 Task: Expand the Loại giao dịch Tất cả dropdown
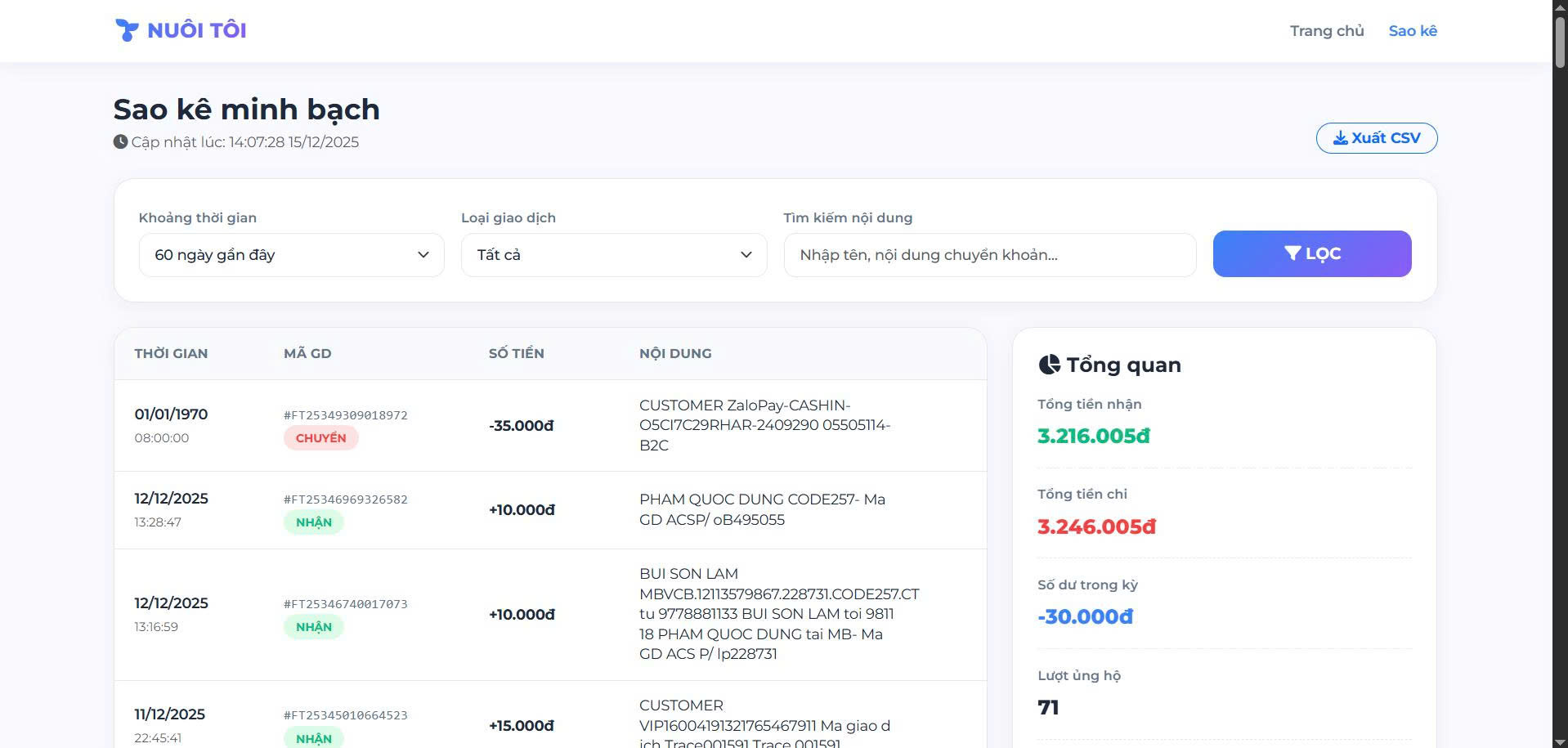[614, 255]
